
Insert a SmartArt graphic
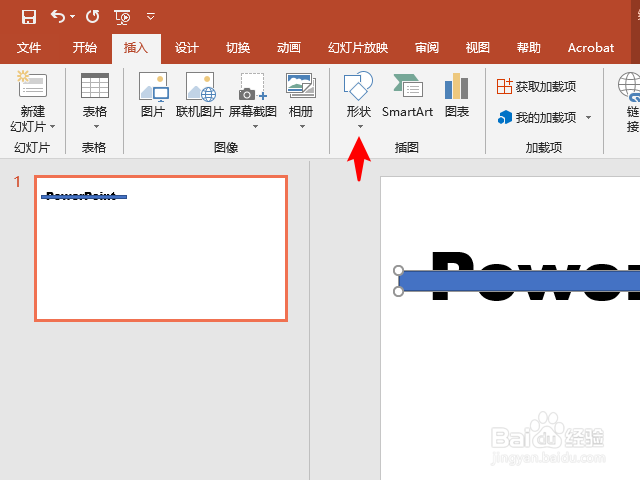click(407, 95)
